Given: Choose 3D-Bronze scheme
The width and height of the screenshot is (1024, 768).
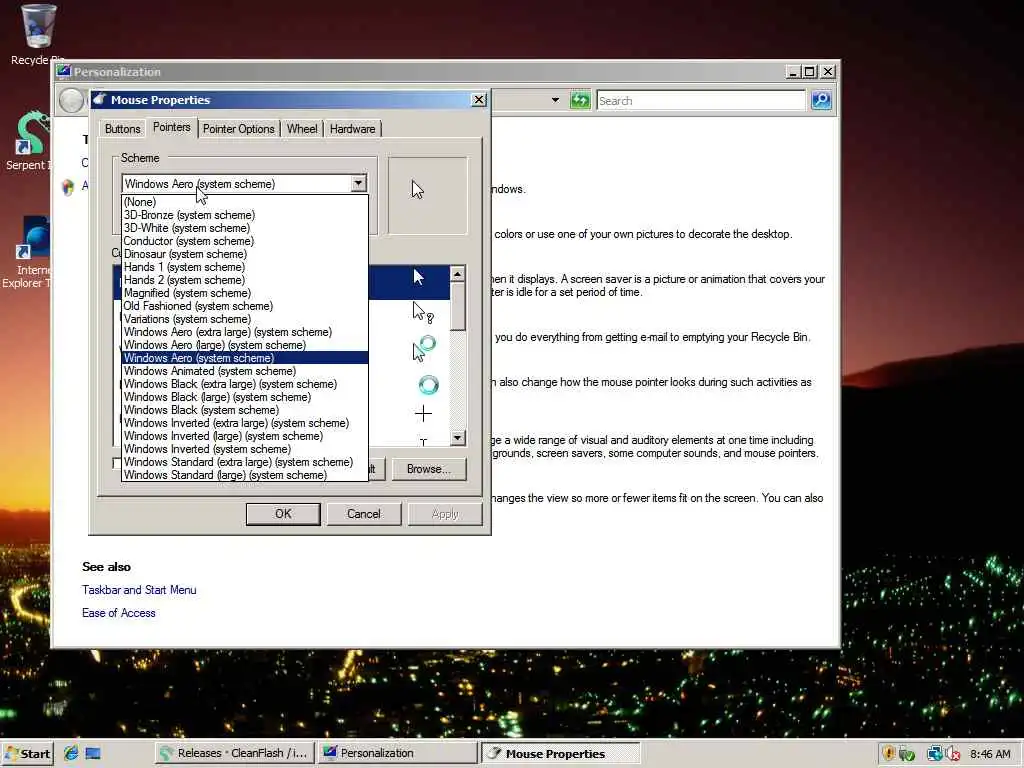Looking at the screenshot, I should coord(245,215).
